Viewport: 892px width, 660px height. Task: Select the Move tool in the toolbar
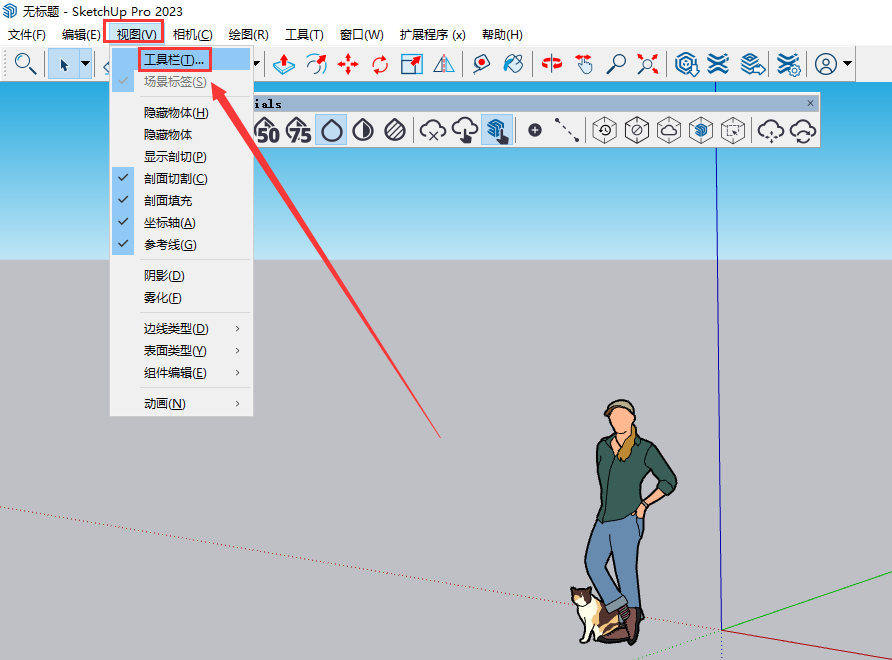pyautogui.click(x=347, y=64)
